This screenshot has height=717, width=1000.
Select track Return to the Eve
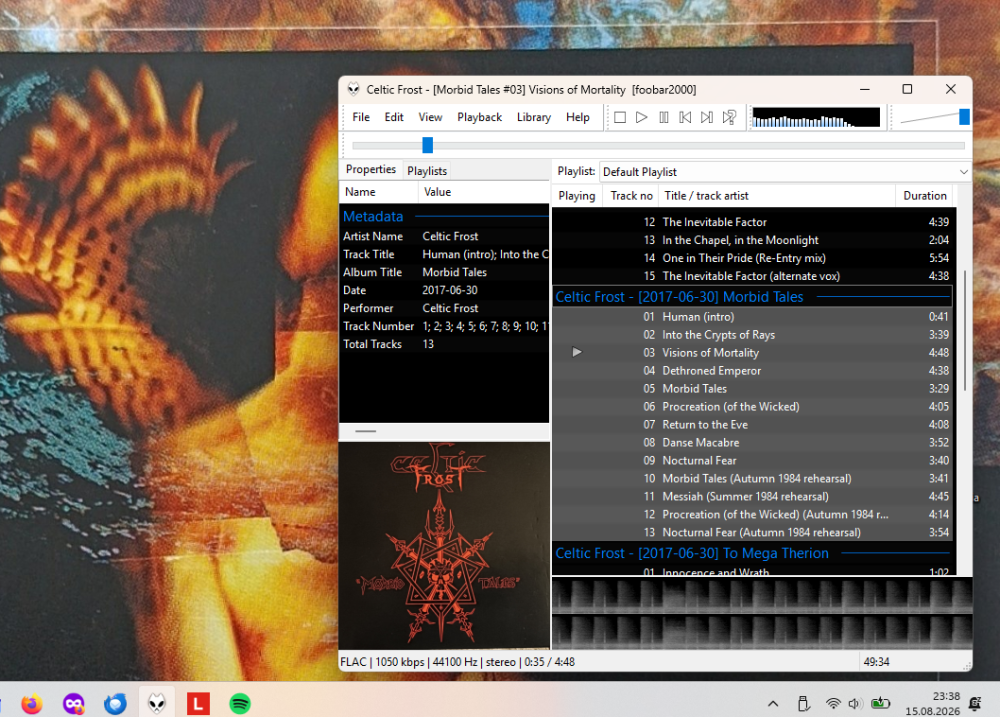pyautogui.click(x=753, y=424)
